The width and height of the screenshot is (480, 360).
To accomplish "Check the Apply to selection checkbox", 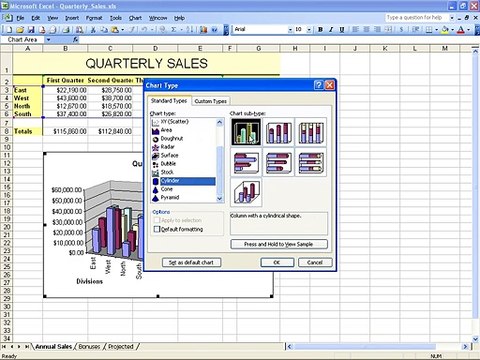I will [x=157, y=220].
